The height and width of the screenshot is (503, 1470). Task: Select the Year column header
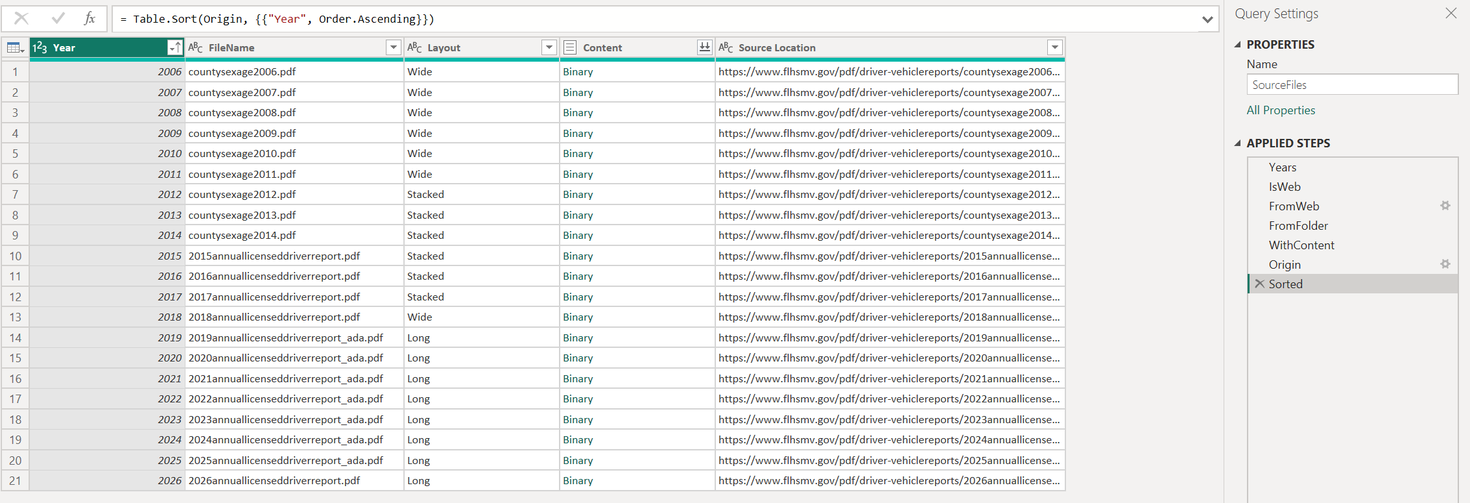click(107, 48)
